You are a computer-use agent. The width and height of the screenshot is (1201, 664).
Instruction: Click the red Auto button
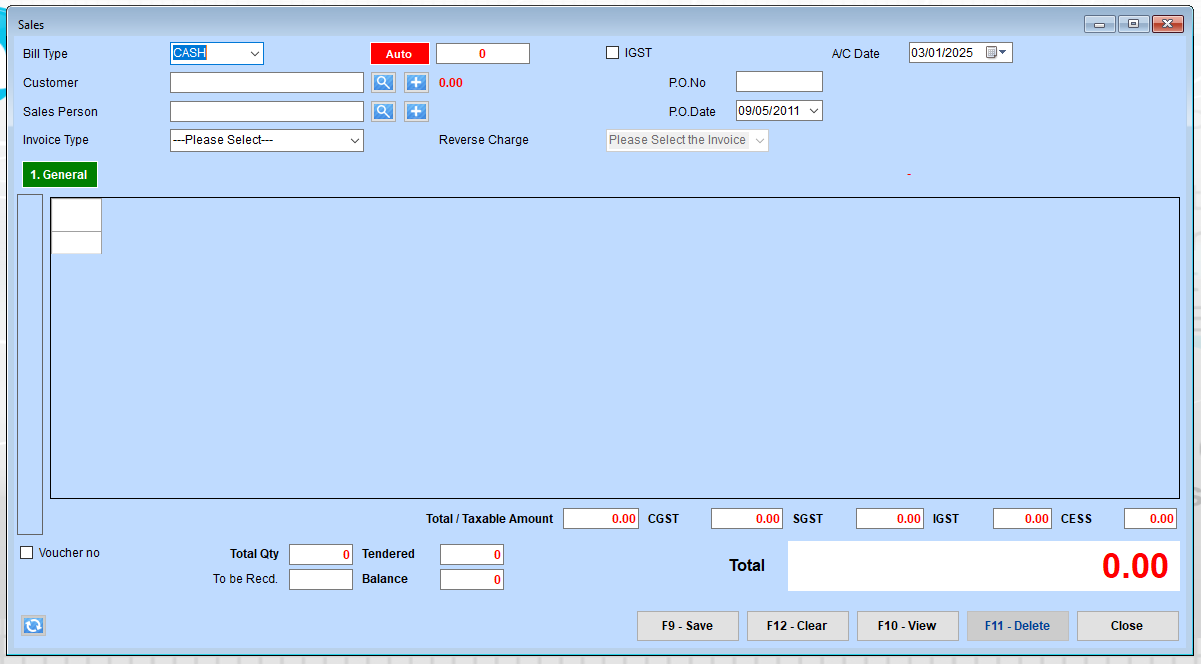pyautogui.click(x=399, y=54)
